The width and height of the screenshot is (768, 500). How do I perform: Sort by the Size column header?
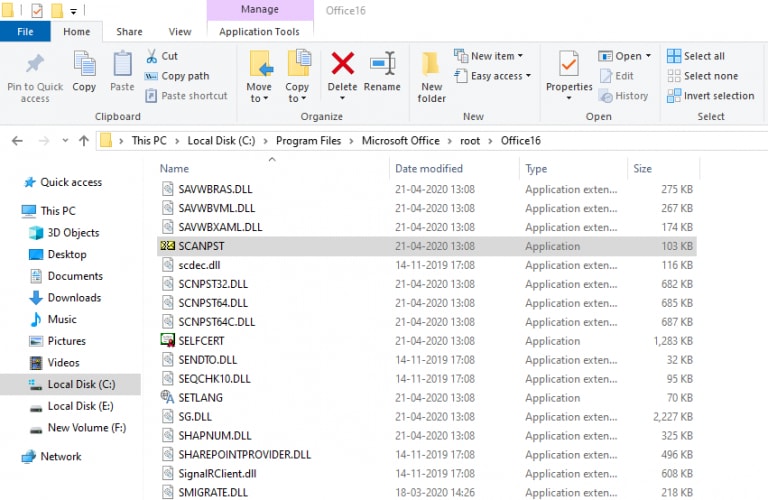coord(642,168)
